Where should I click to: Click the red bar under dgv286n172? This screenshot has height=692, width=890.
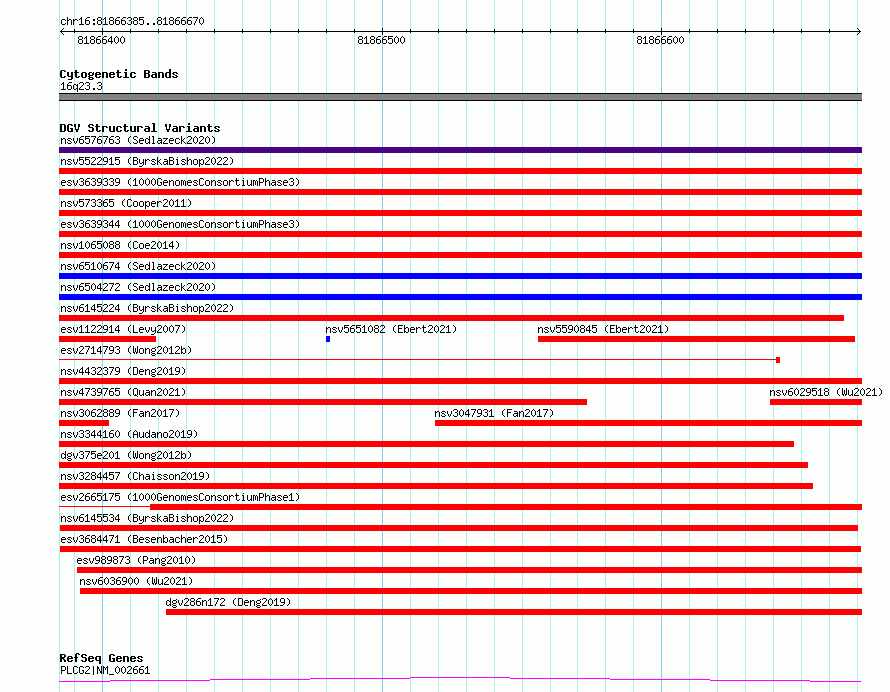[x=514, y=612]
